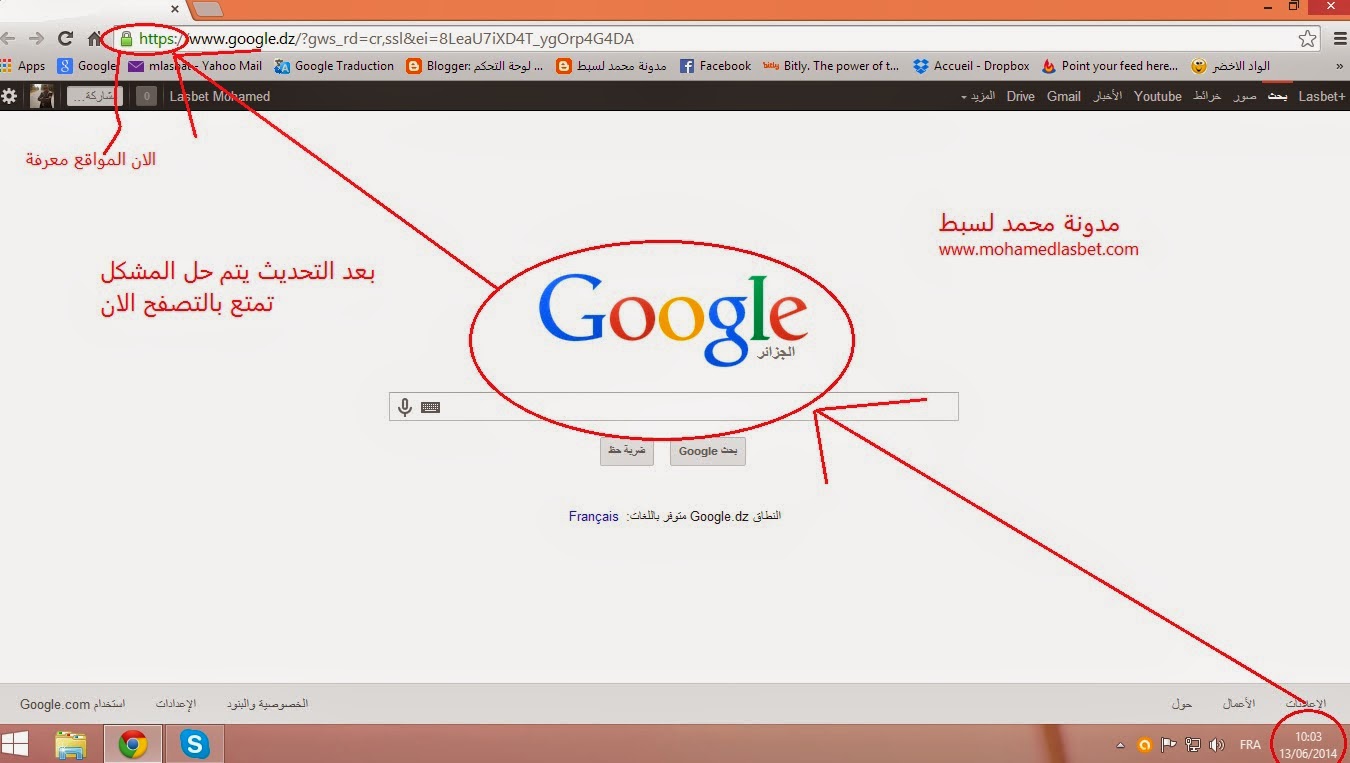The image size is (1350, 763).
Task: Click the browser Back arrow
Action: [8, 39]
